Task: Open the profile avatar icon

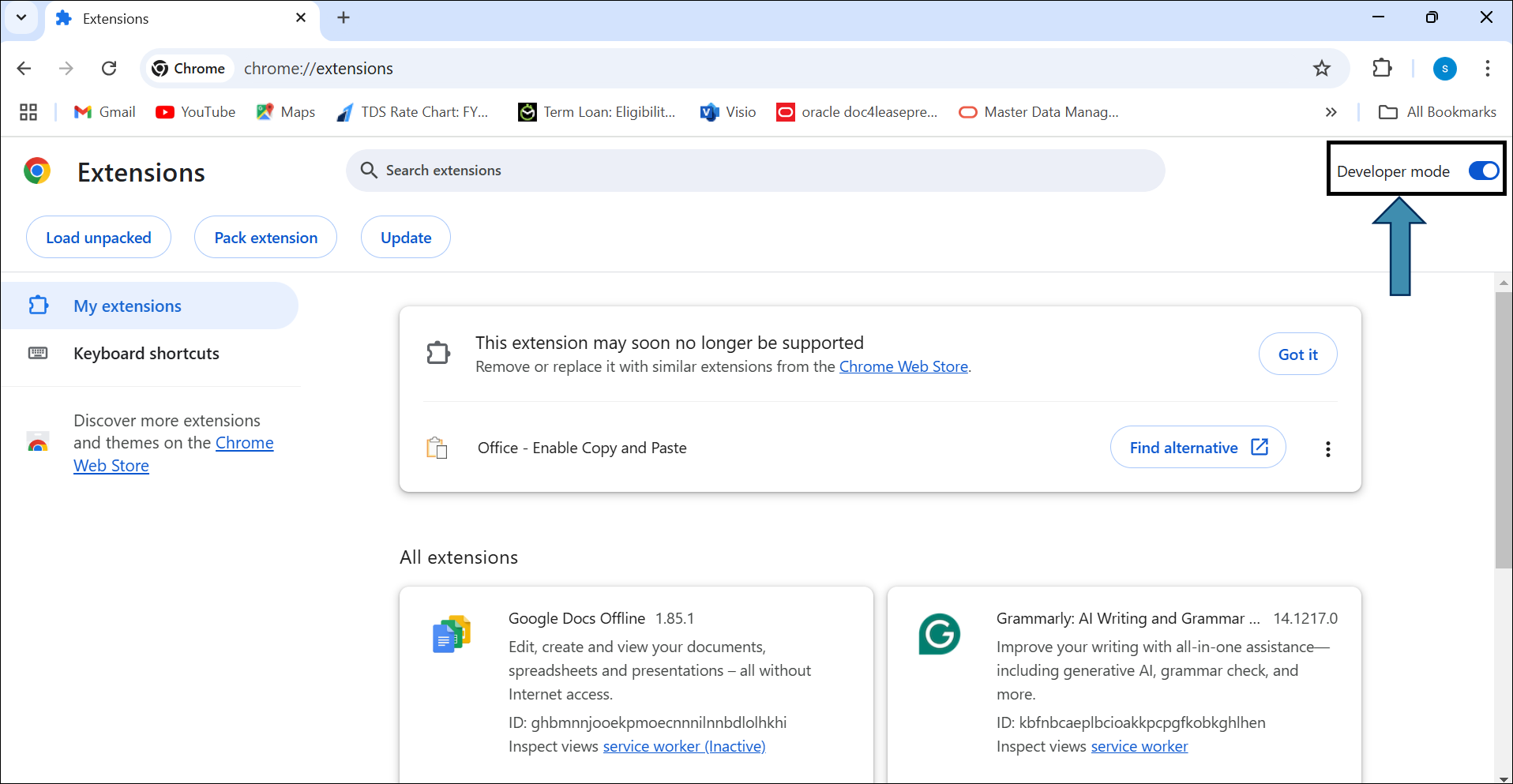Action: click(x=1444, y=69)
